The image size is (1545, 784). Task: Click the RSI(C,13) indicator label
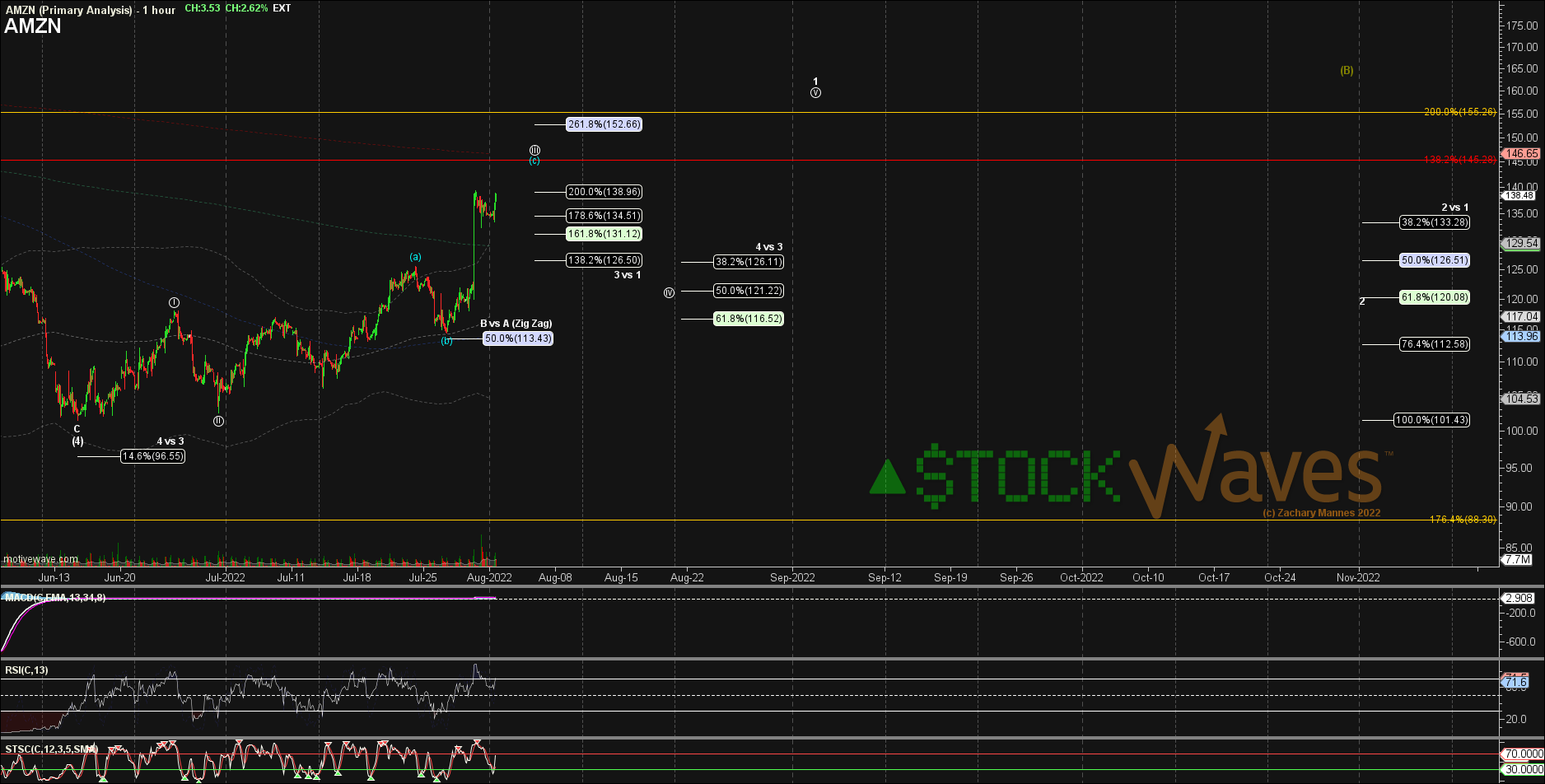point(26,670)
